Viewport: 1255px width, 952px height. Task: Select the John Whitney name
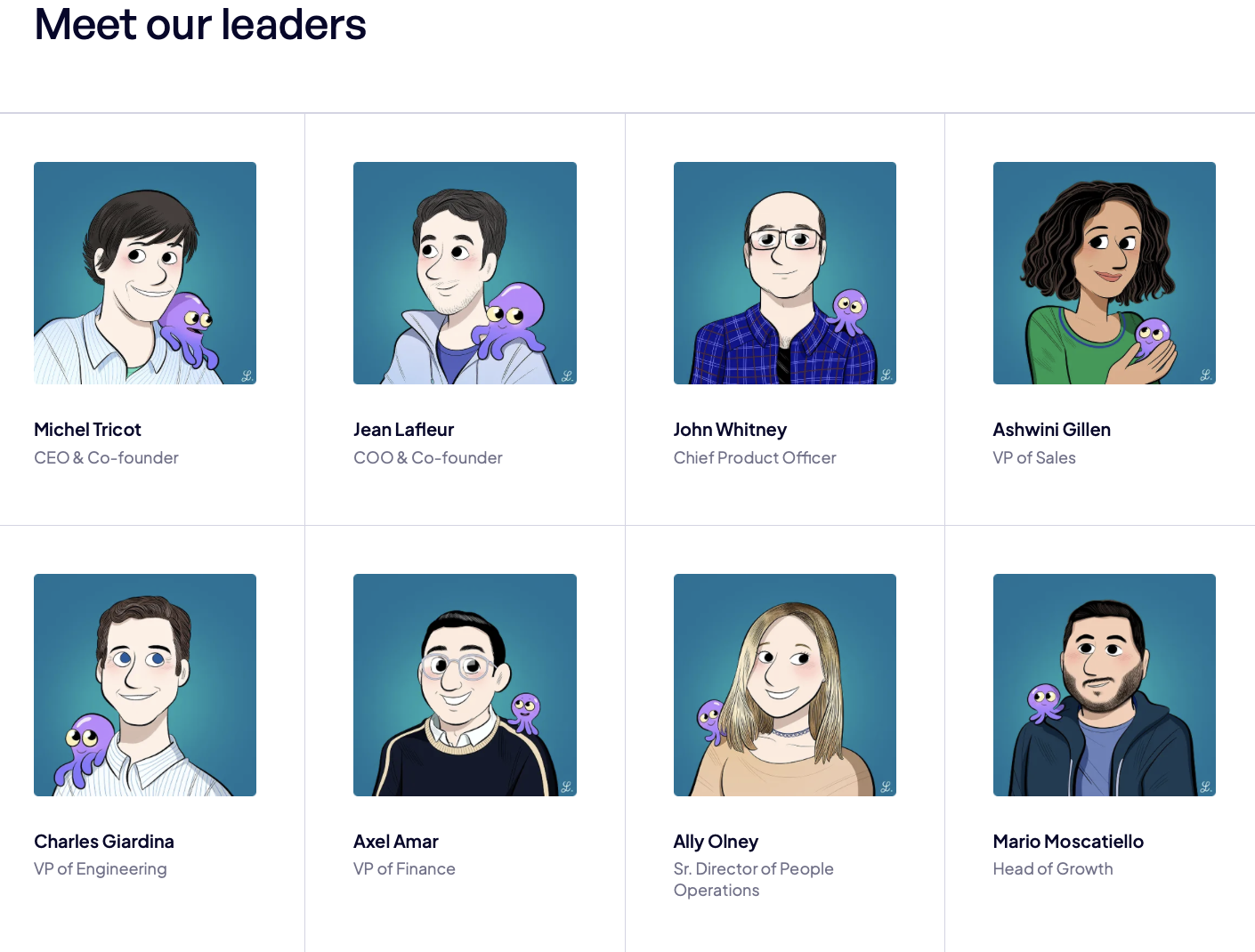pyautogui.click(x=730, y=430)
